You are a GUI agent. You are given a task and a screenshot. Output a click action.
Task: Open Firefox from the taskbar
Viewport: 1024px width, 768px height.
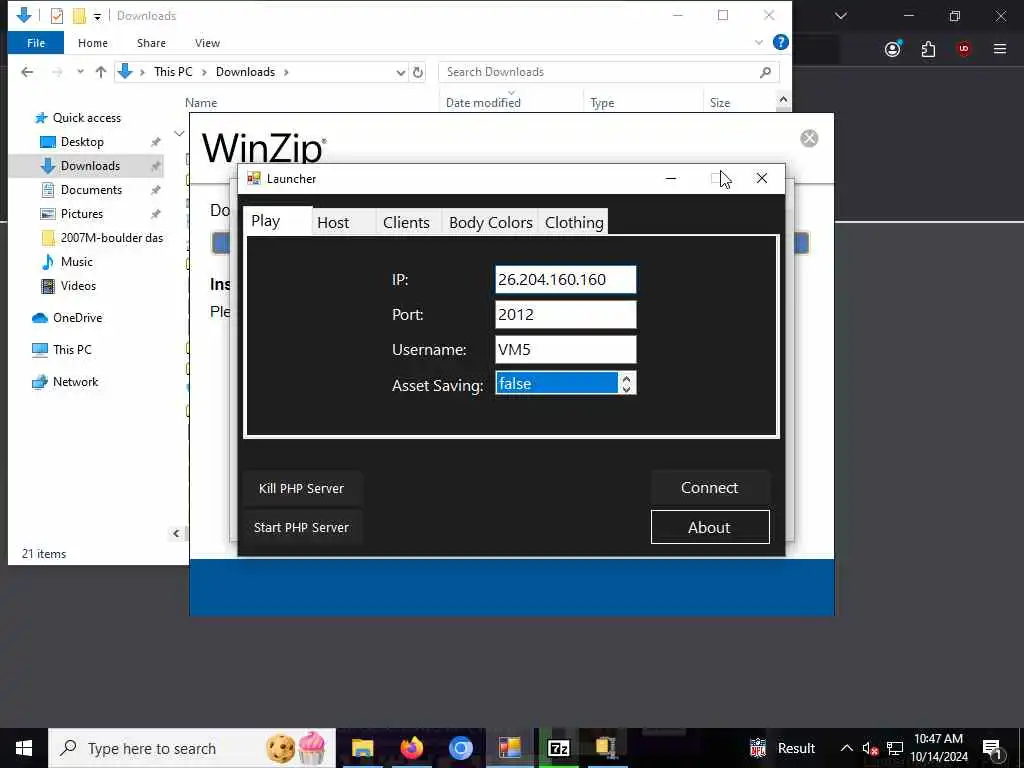click(411, 748)
